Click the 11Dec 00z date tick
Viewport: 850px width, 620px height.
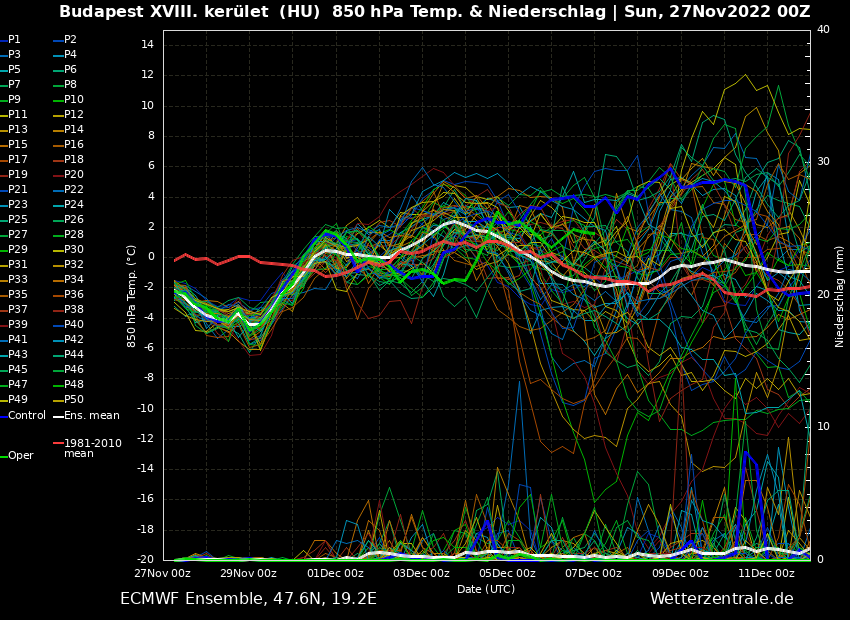[766, 573]
